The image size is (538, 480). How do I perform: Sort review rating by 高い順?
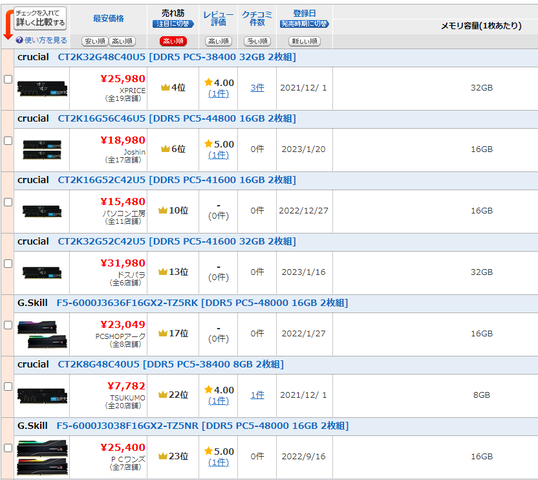[x=218, y=41]
